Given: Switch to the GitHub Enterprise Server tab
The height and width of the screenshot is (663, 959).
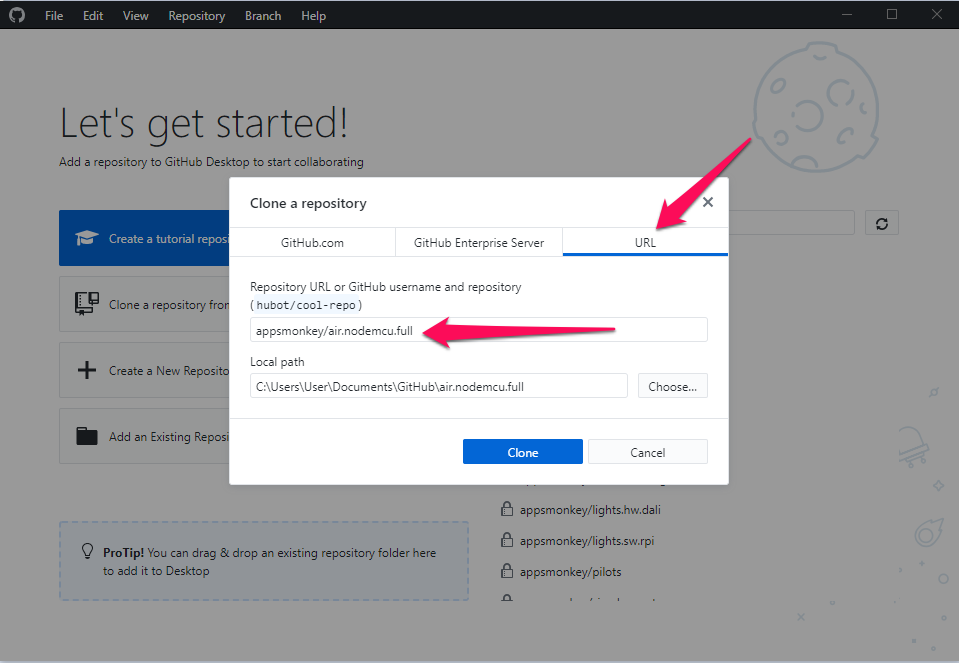Looking at the screenshot, I should tap(479, 243).
